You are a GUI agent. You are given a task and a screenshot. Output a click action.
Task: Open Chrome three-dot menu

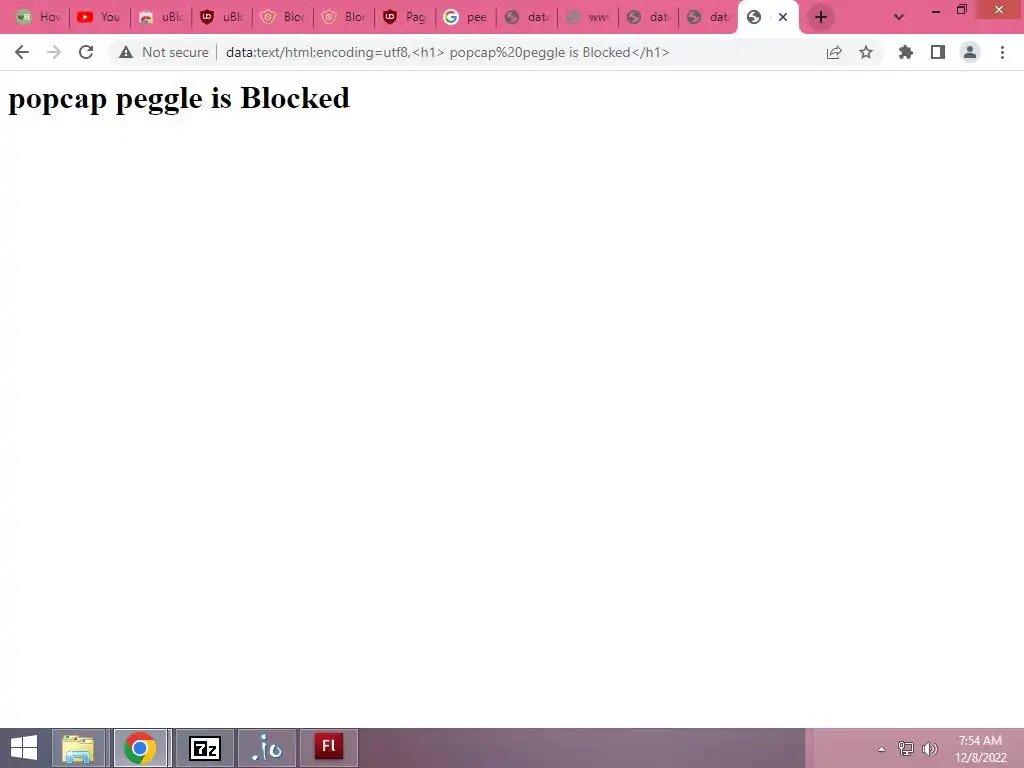[x=1002, y=52]
